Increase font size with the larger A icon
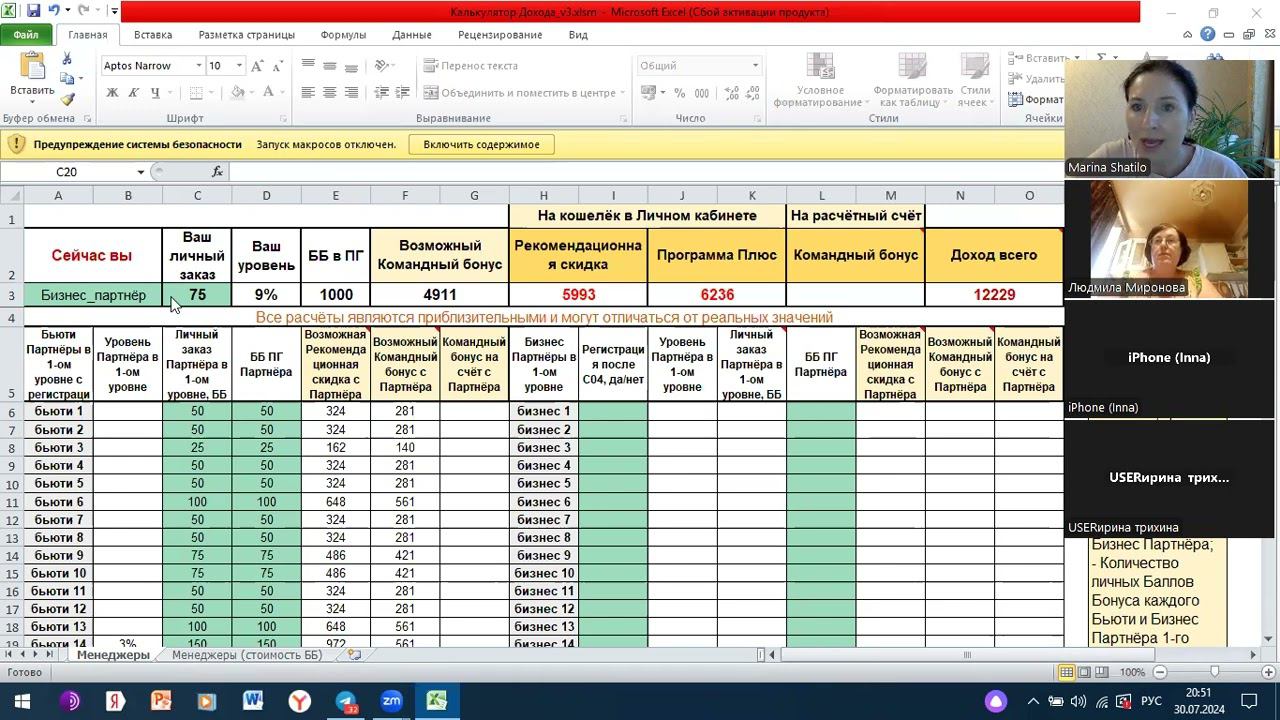 [x=257, y=66]
